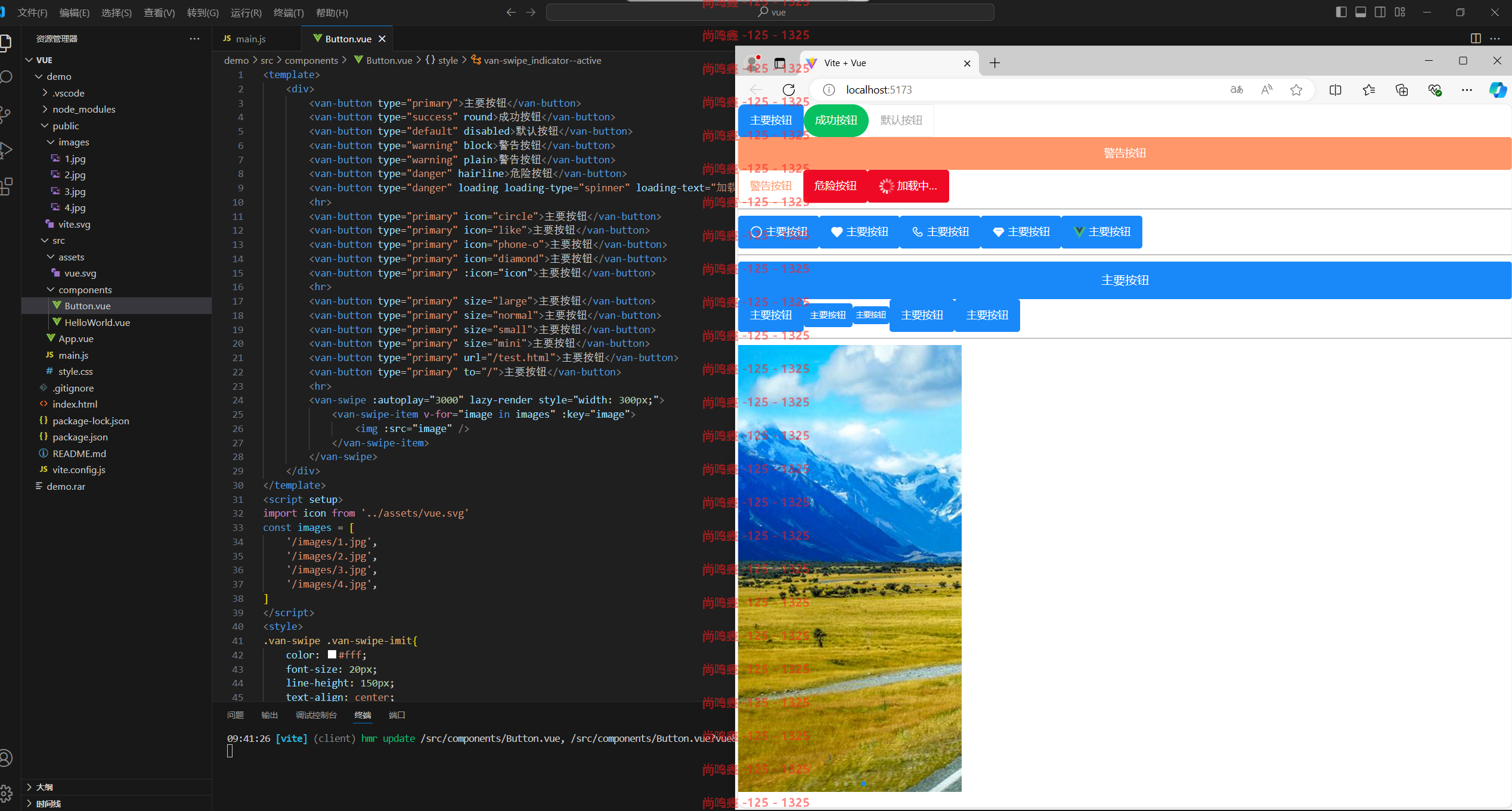Image resolution: width=1512 pixels, height=811 pixels.
Task: Open the Search view in activity bar
Action: point(6,77)
